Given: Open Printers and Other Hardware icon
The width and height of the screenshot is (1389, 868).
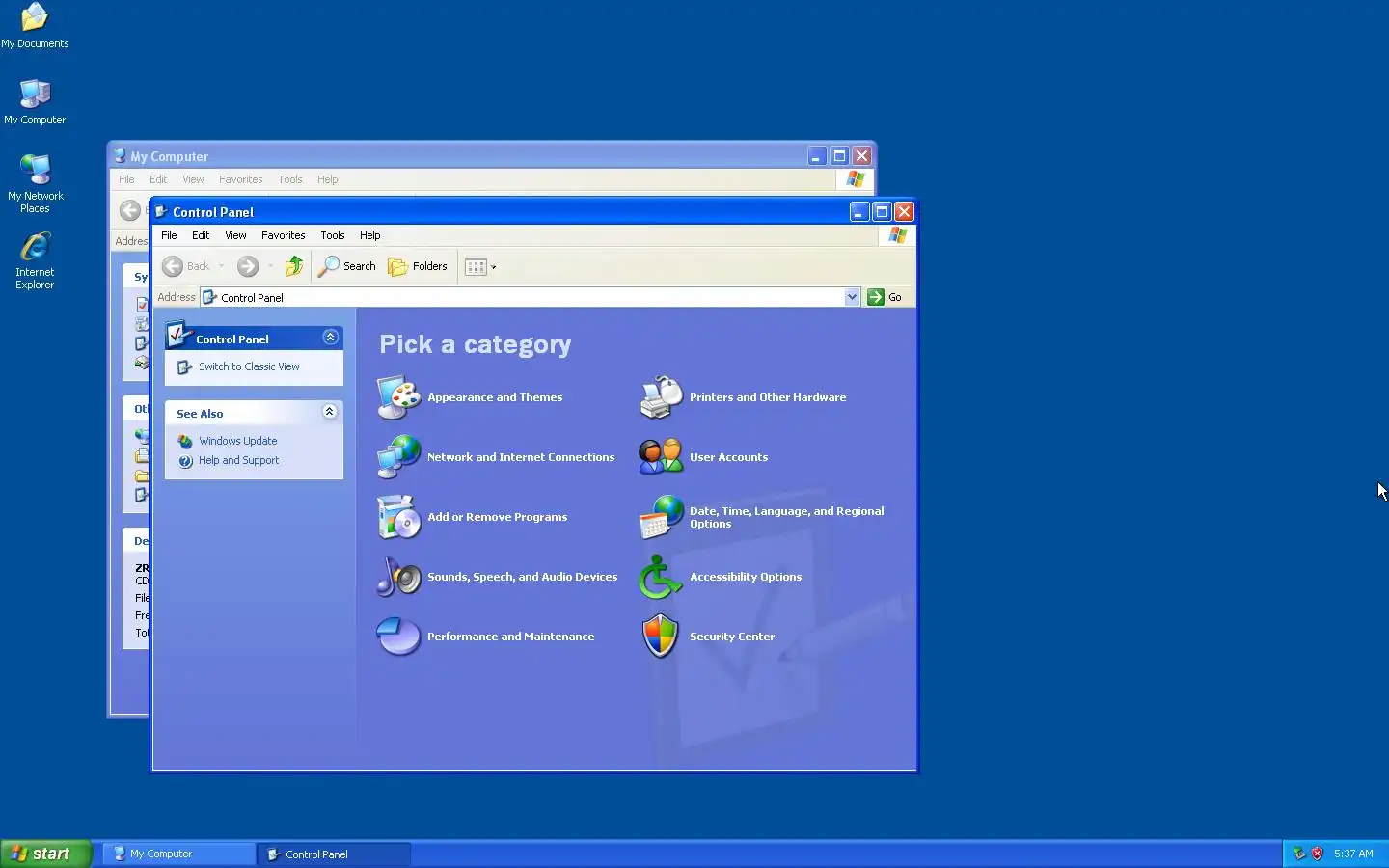Looking at the screenshot, I should click(x=661, y=397).
